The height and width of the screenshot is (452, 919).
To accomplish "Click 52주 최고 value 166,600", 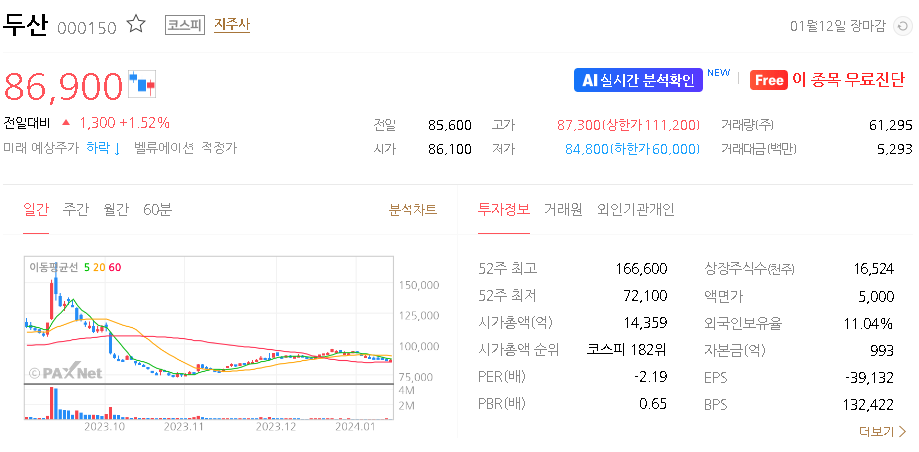I will [641, 269].
